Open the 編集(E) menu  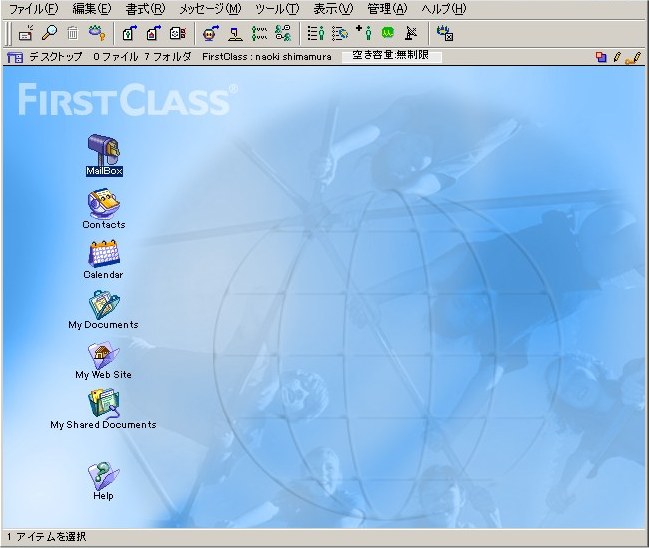point(92,9)
